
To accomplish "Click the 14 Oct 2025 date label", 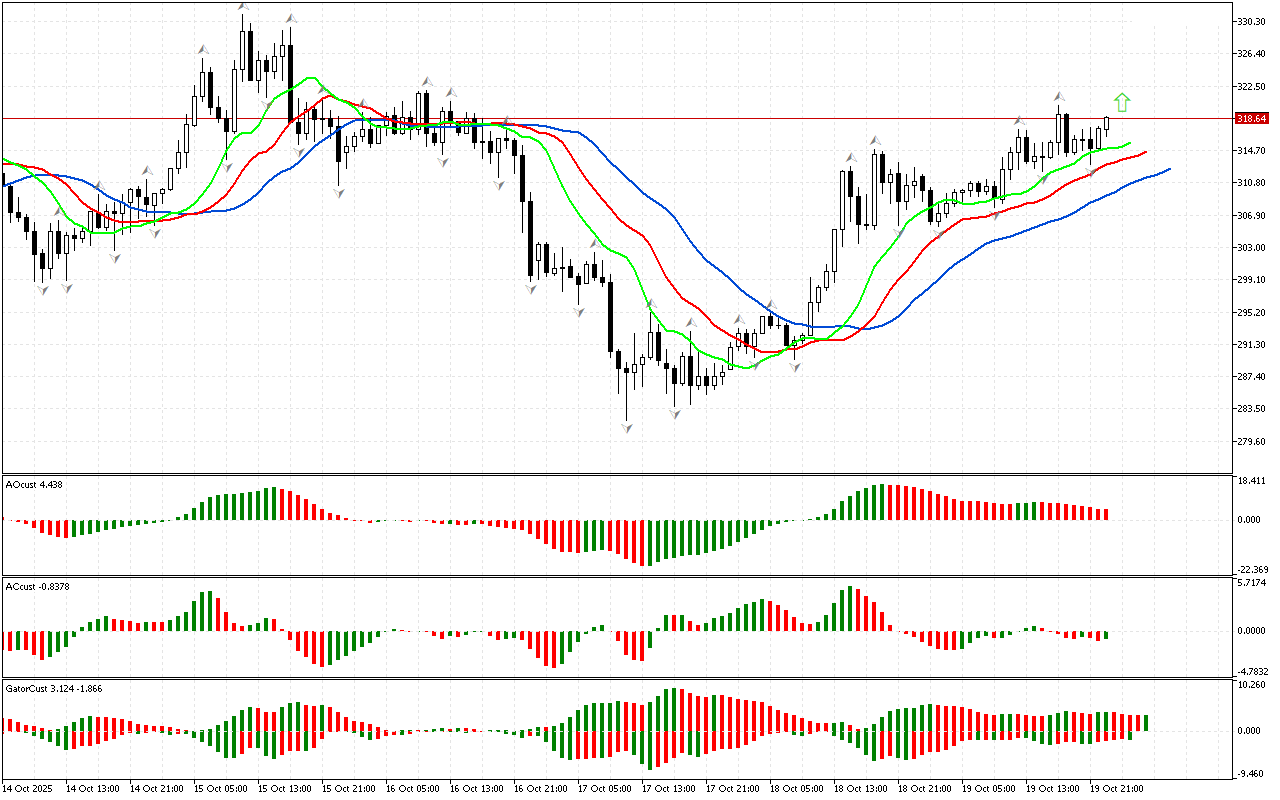I will [28, 789].
